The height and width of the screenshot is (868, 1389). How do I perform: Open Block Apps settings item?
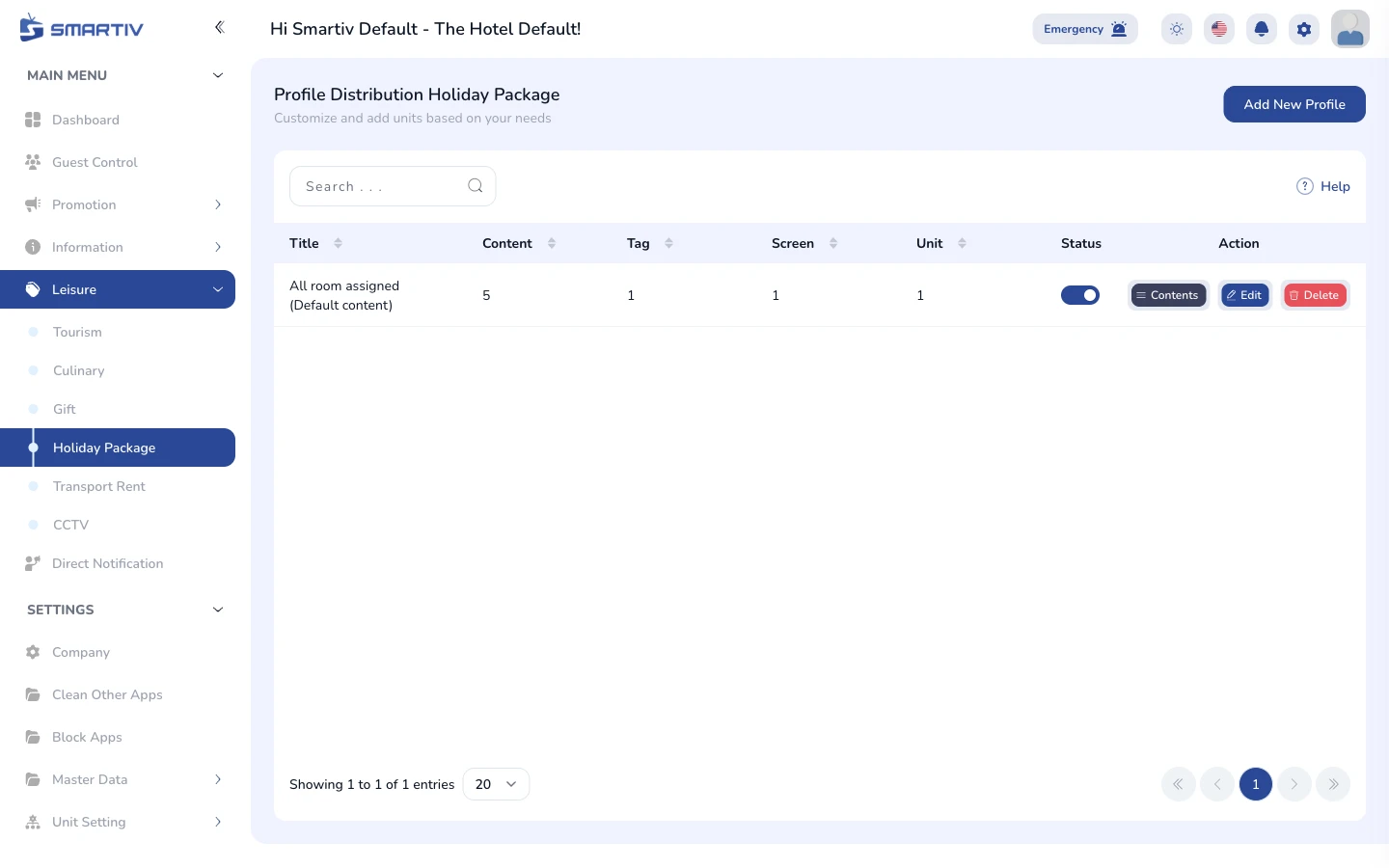pos(118,737)
